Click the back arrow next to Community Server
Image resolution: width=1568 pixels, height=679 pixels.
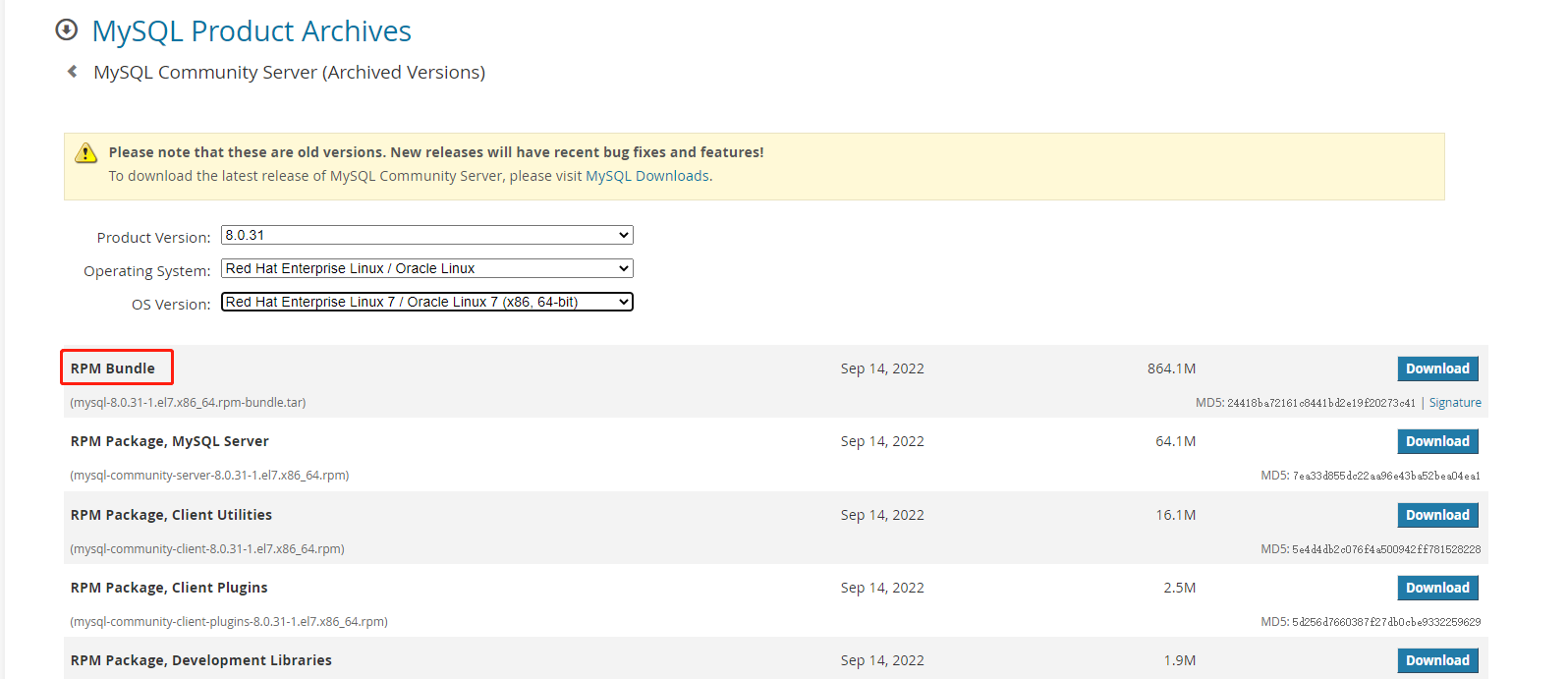[x=72, y=72]
